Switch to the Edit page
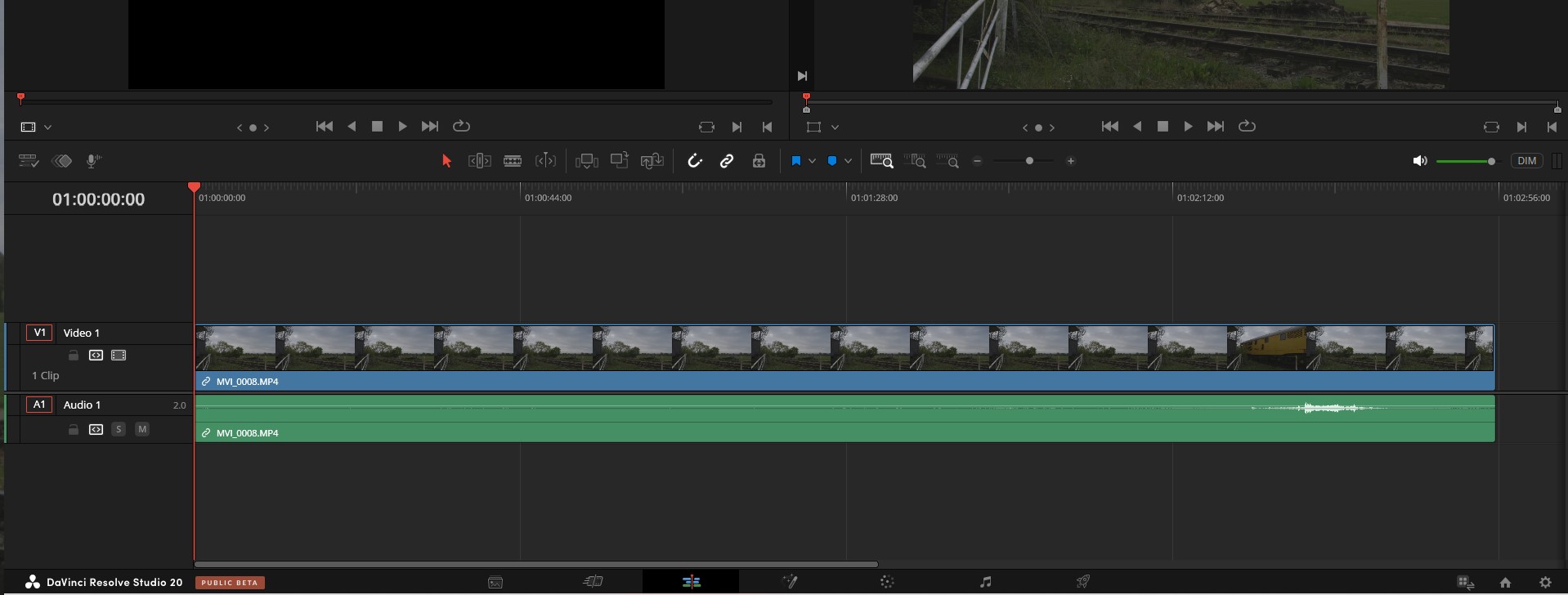Image resolution: width=1568 pixels, height=595 pixels. (x=691, y=582)
